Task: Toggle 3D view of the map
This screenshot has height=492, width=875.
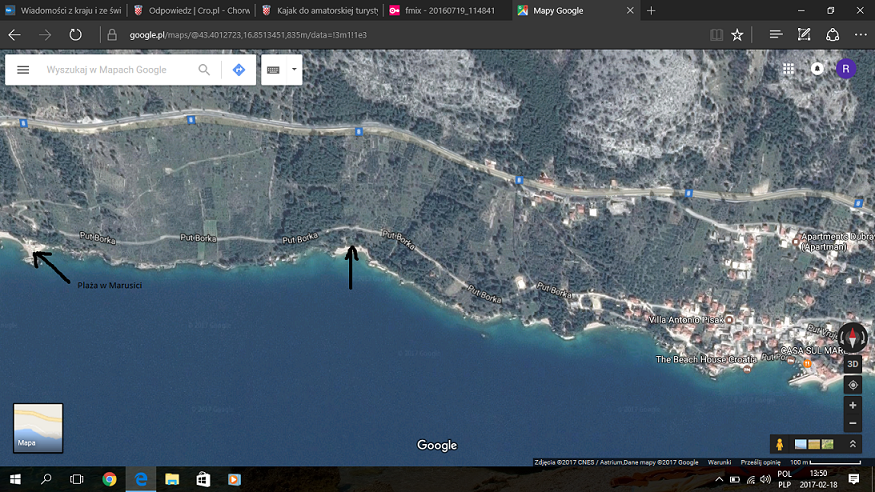Action: [852, 364]
